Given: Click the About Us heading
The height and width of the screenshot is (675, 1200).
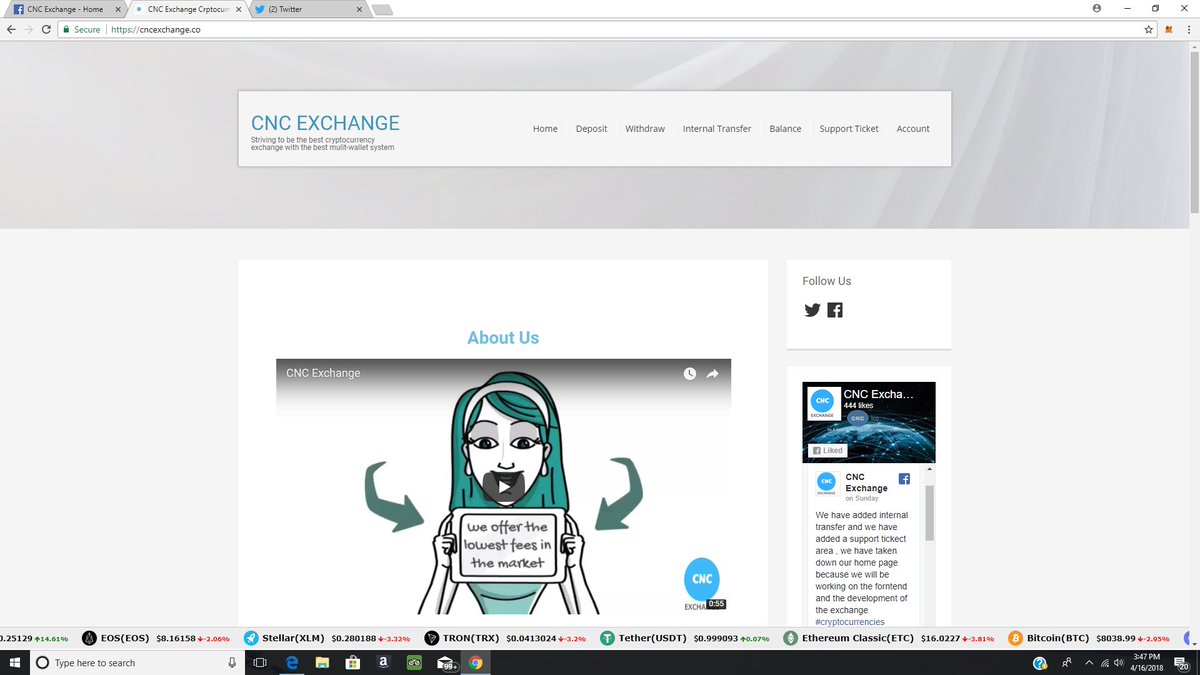Looking at the screenshot, I should point(503,338).
